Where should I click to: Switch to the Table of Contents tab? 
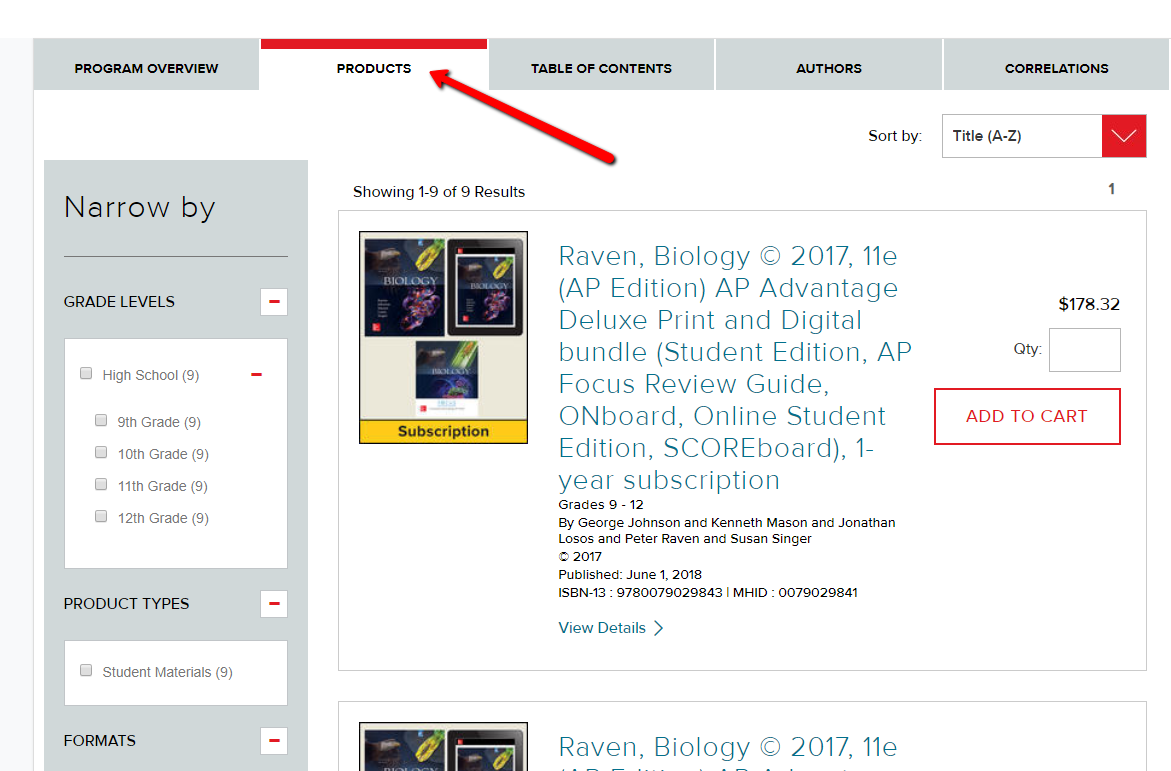(x=601, y=67)
